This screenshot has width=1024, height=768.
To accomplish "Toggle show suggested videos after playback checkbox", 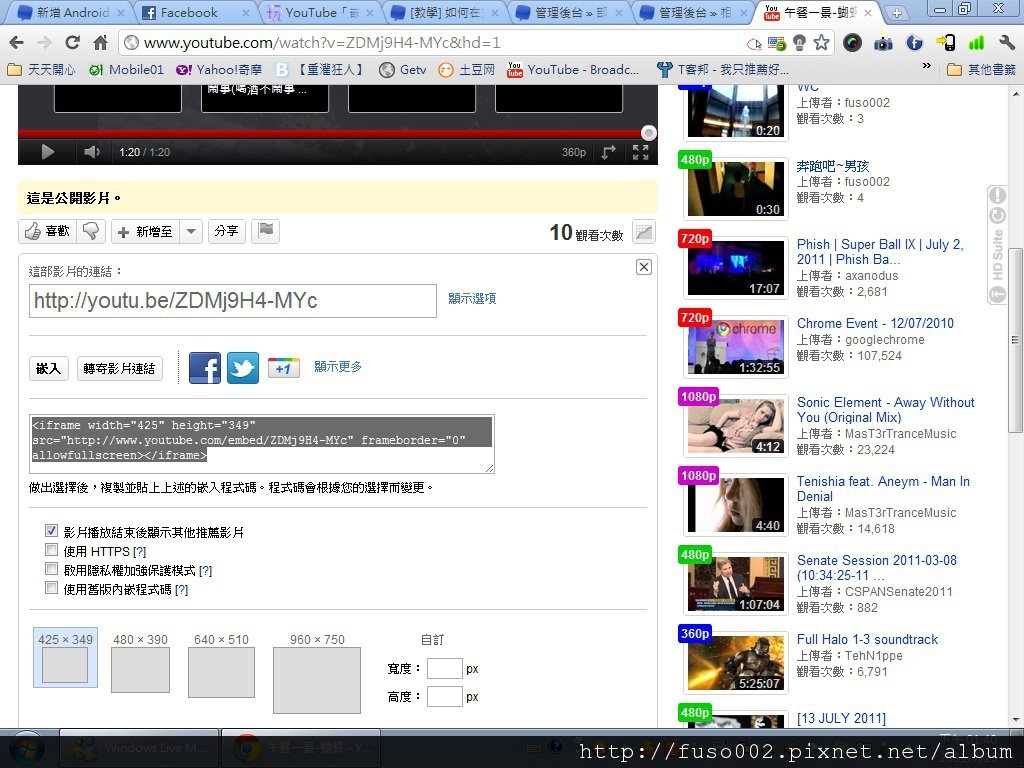I will [x=52, y=530].
